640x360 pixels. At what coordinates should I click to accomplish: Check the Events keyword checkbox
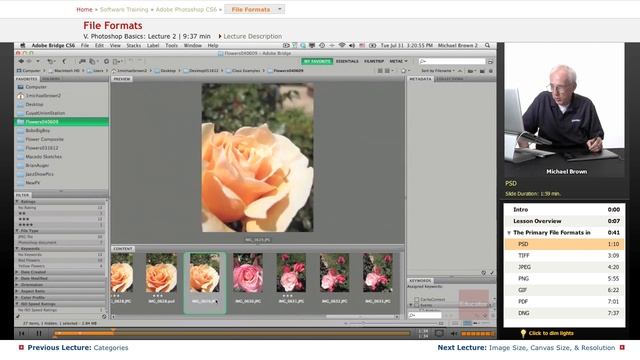tap(417, 305)
